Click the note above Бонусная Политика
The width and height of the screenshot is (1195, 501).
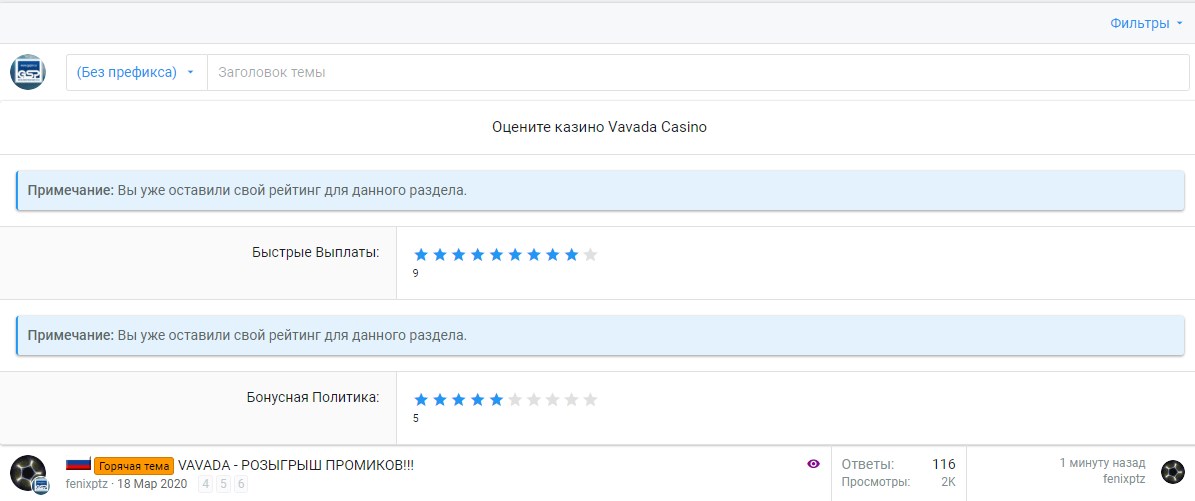pyautogui.click(x=601, y=336)
